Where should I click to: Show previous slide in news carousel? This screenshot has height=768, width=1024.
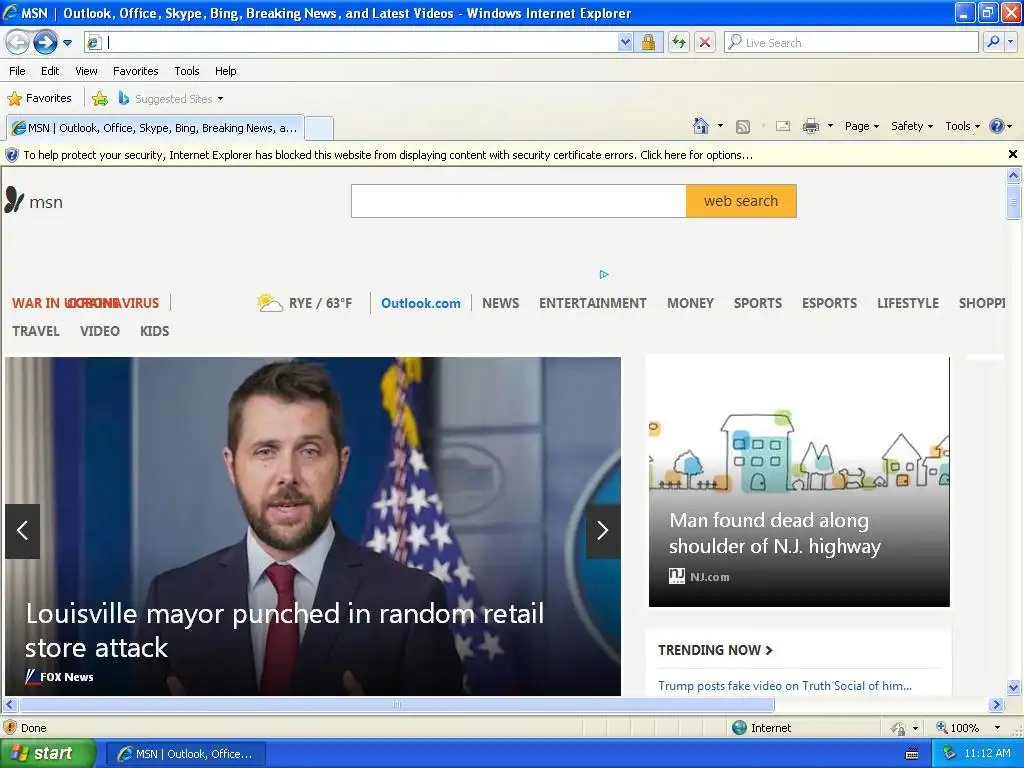pyautogui.click(x=22, y=531)
